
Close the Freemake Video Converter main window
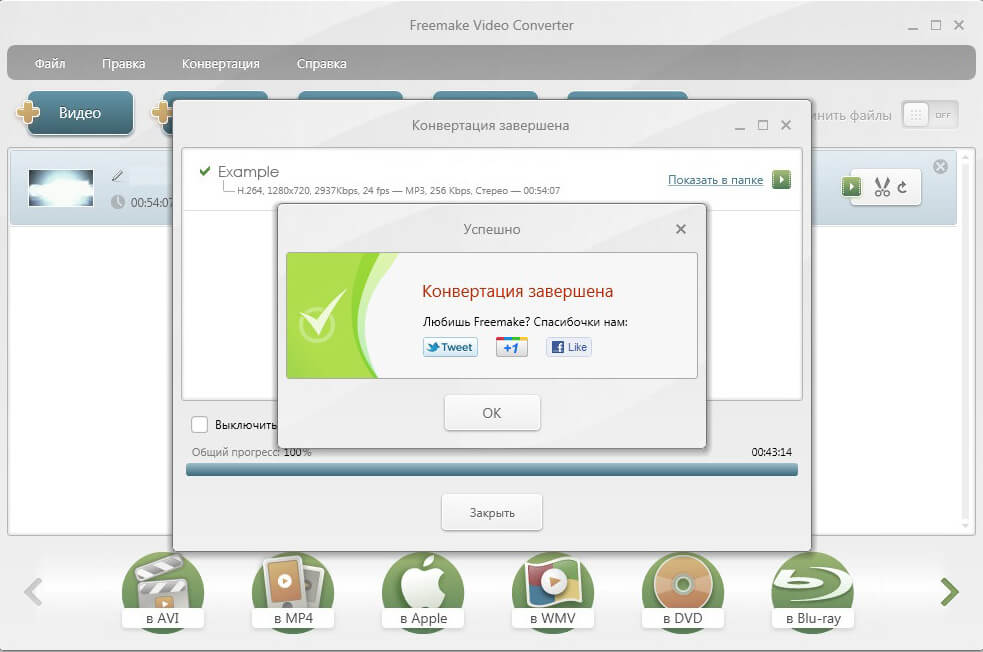click(959, 25)
